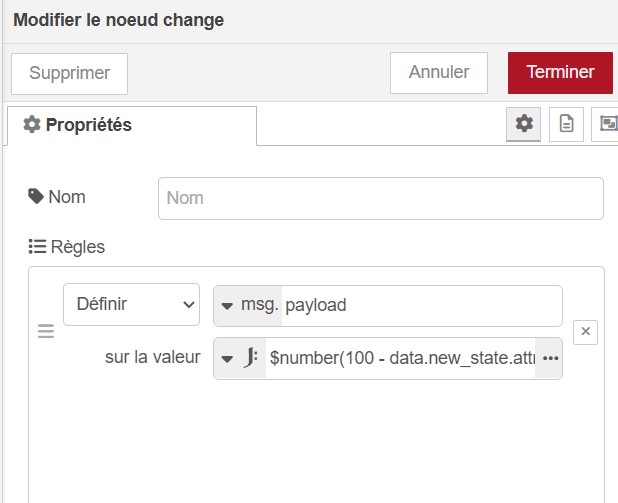The height and width of the screenshot is (503, 618).
Task: Click the red Terminer button
Action: (x=560, y=73)
